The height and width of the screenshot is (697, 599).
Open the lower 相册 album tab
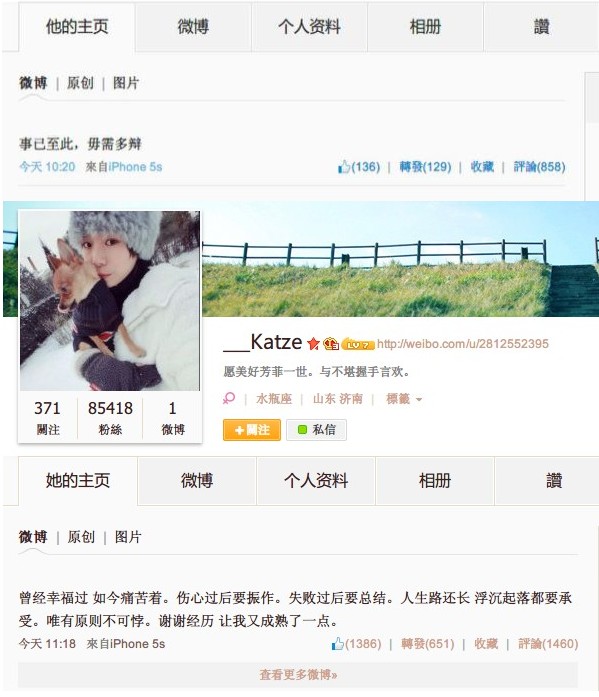tap(435, 481)
